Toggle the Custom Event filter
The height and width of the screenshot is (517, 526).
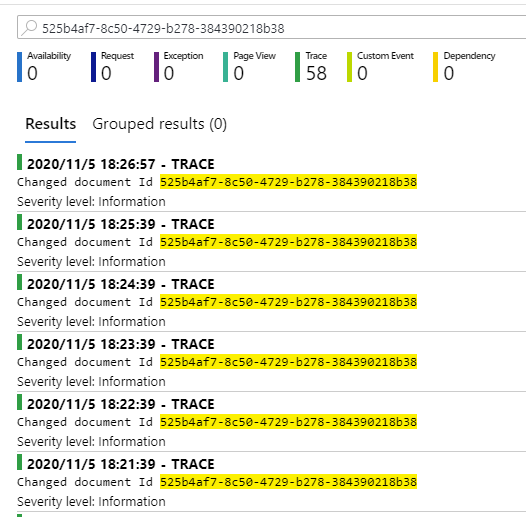point(380,67)
